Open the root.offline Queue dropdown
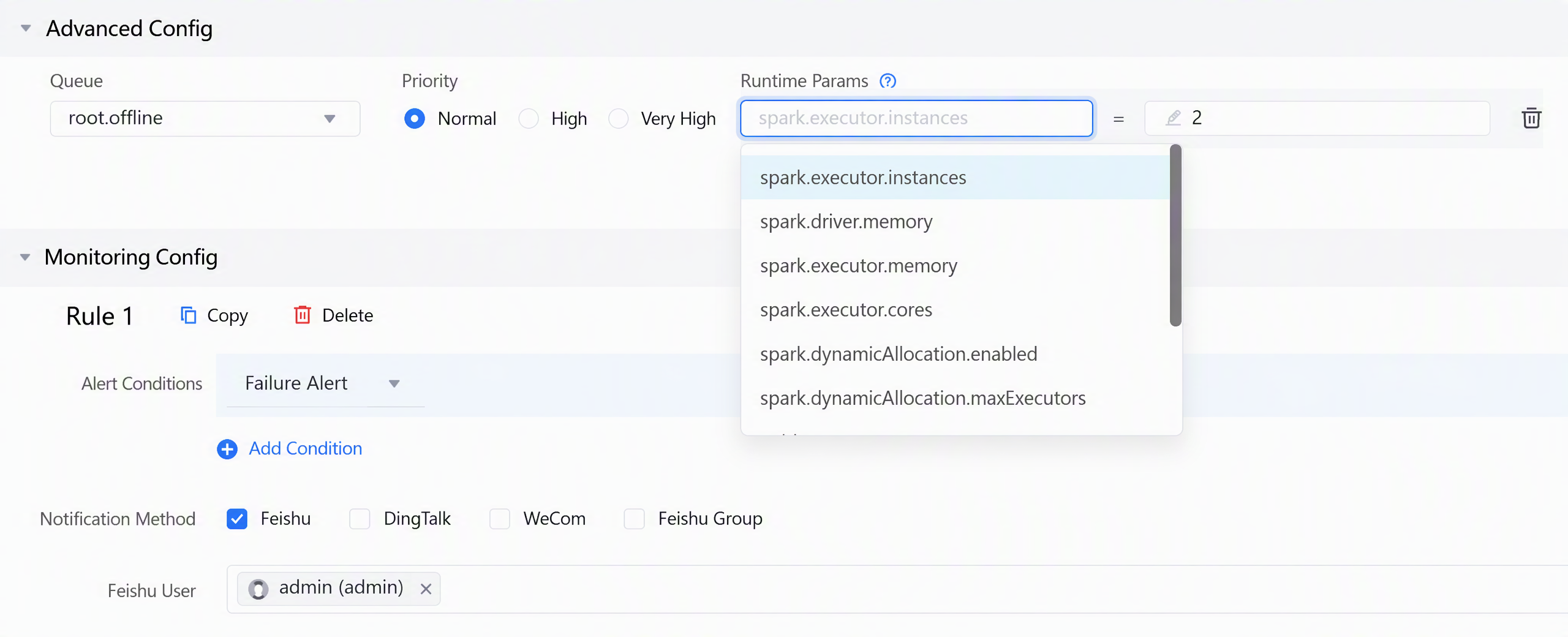The image size is (1568, 637). [205, 118]
